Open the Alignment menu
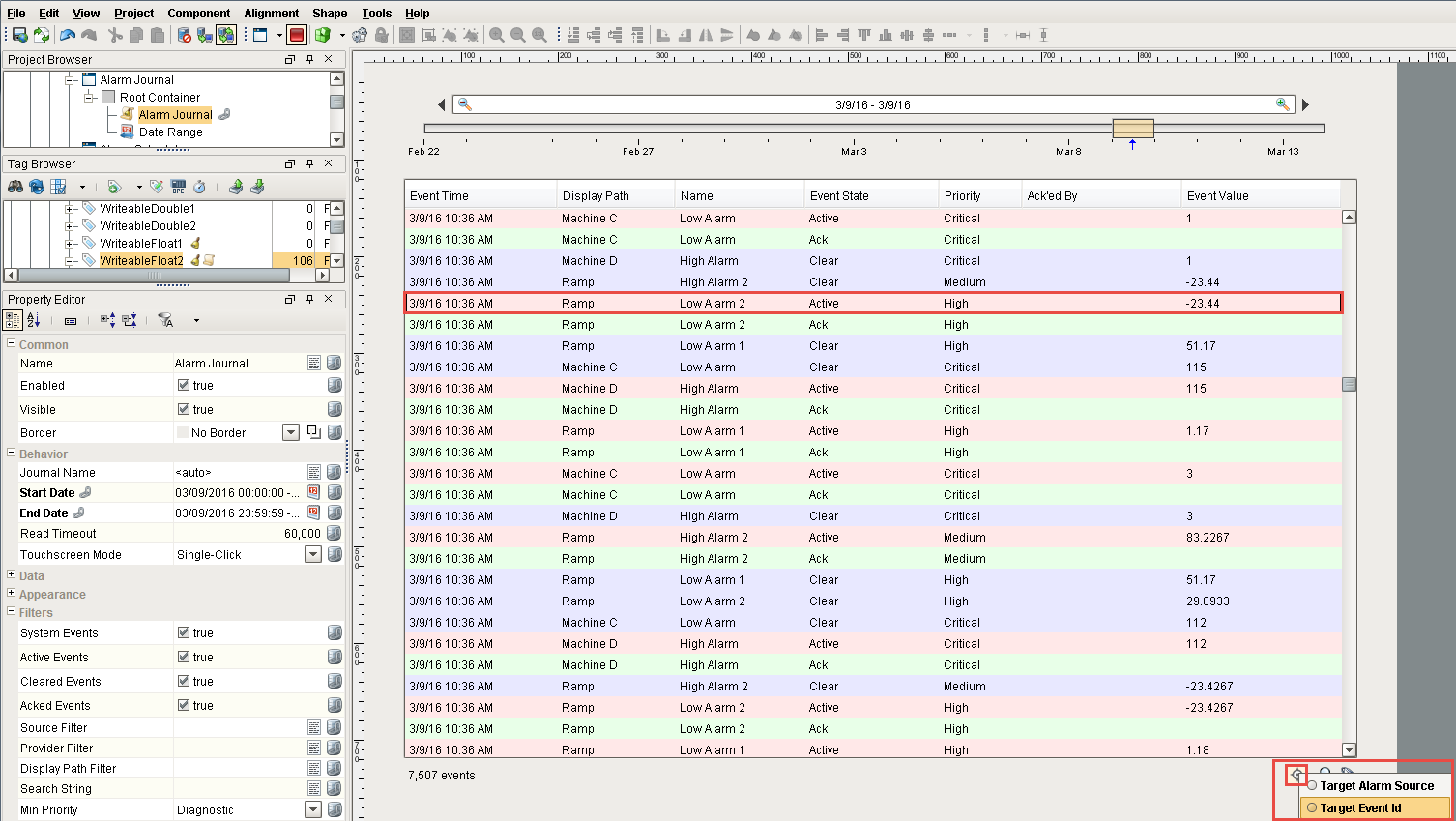The width and height of the screenshot is (1456, 821). pyautogui.click(x=271, y=14)
